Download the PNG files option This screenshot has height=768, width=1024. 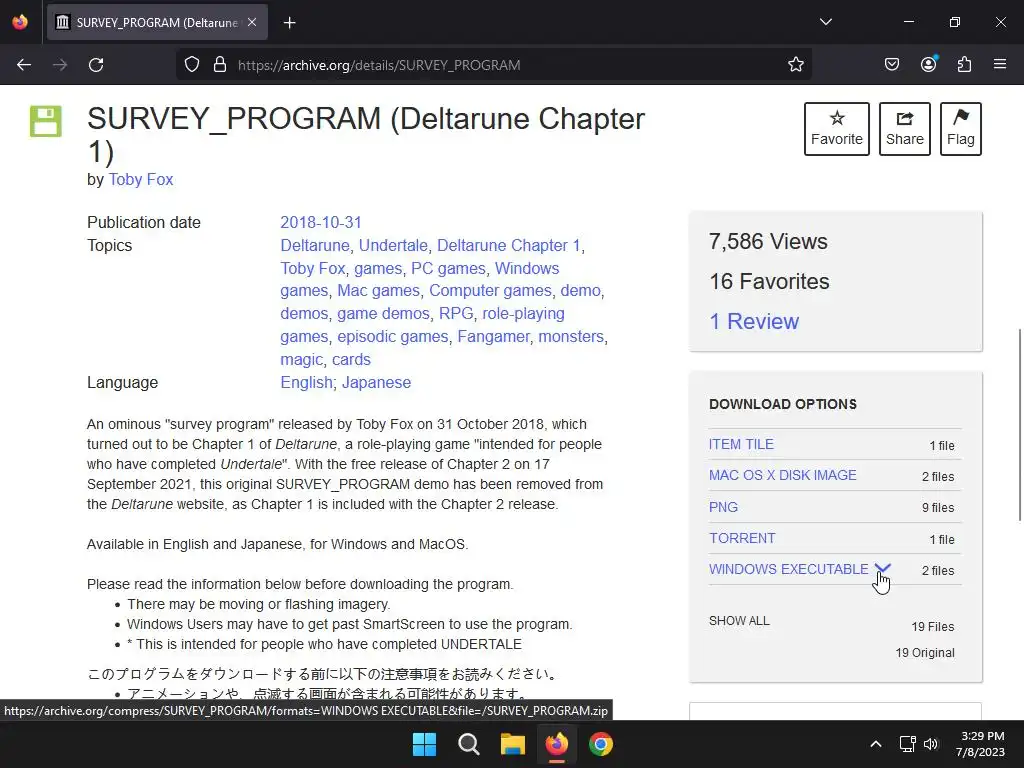click(x=724, y=507)
